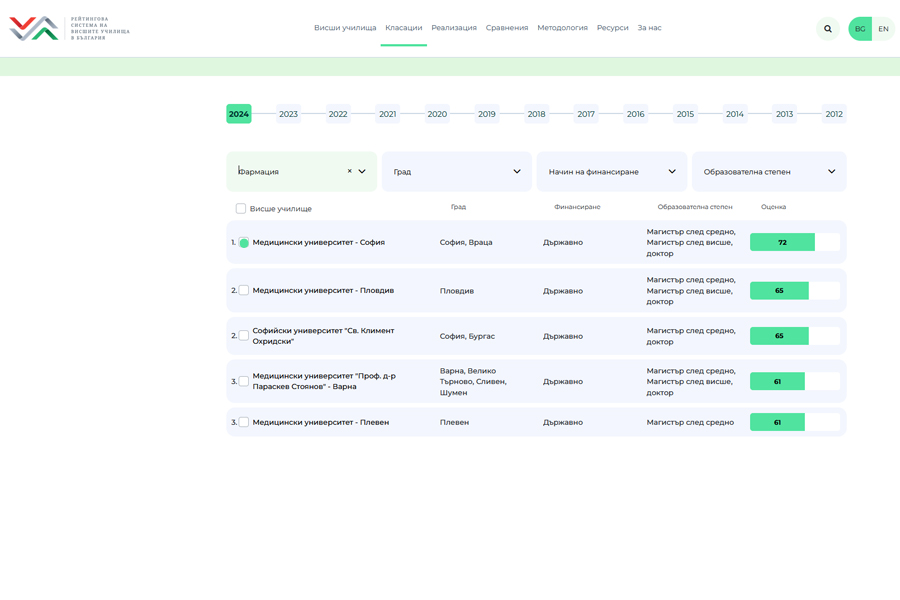Open Реализация menu item
Viewport: 900px width, 600px height.
[x=454, y=28]
